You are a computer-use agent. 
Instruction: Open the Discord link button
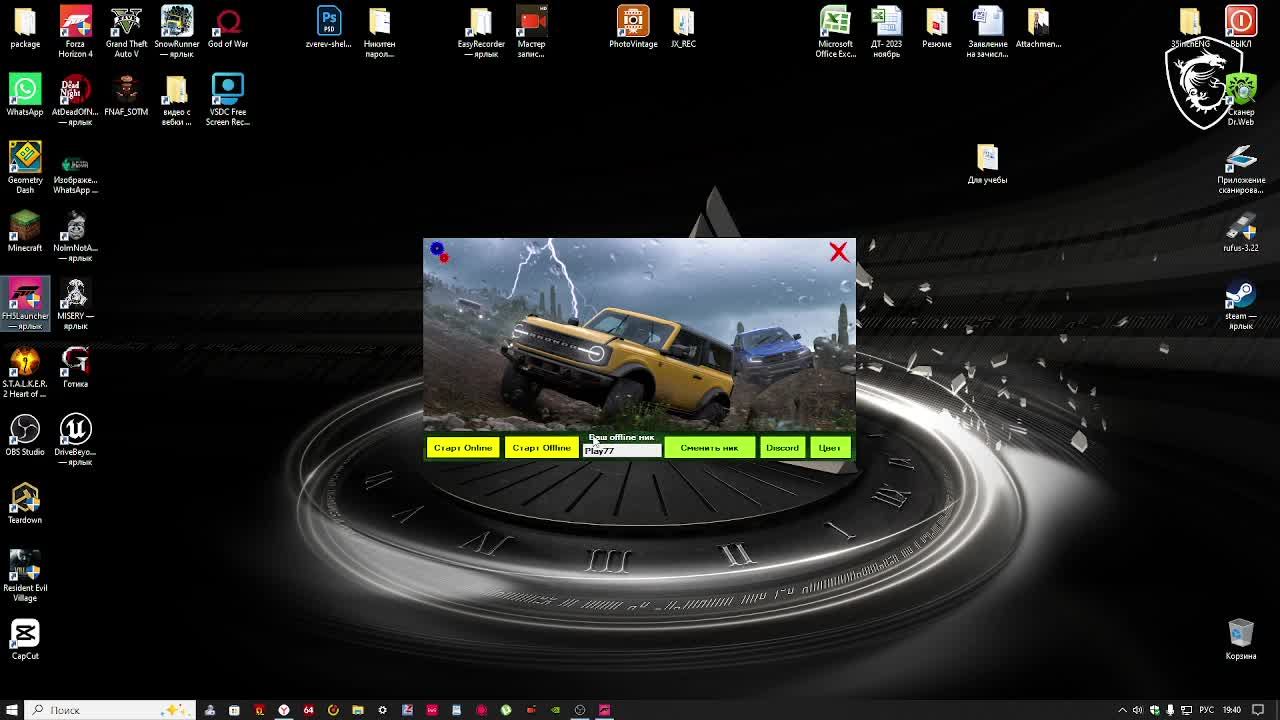coord(782,448)
